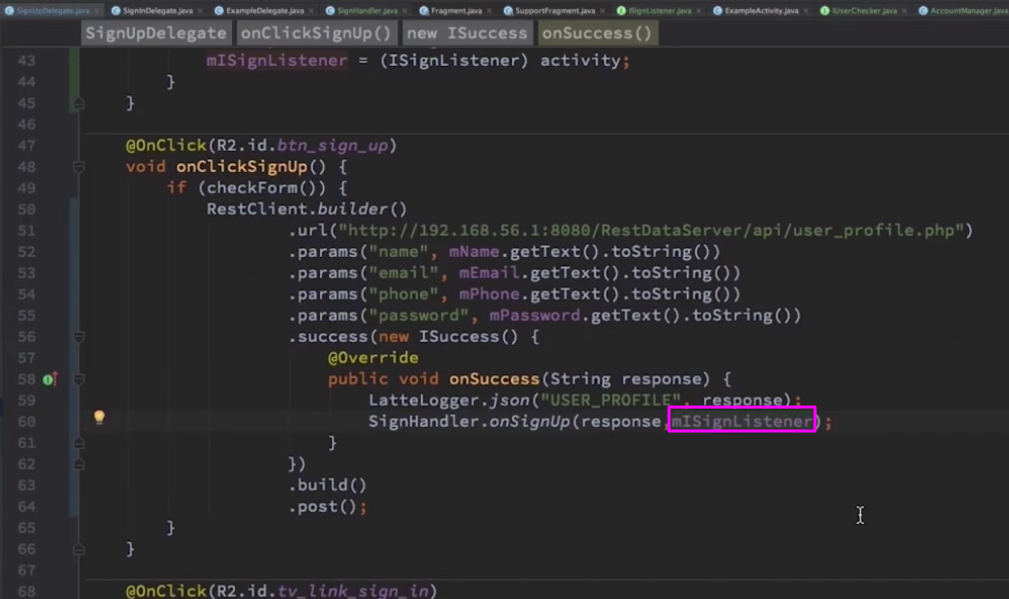The height and width of the screenshot is (599, 1009).
Task: Close the Fragment.java tab
Action: [x=489, y=11]
